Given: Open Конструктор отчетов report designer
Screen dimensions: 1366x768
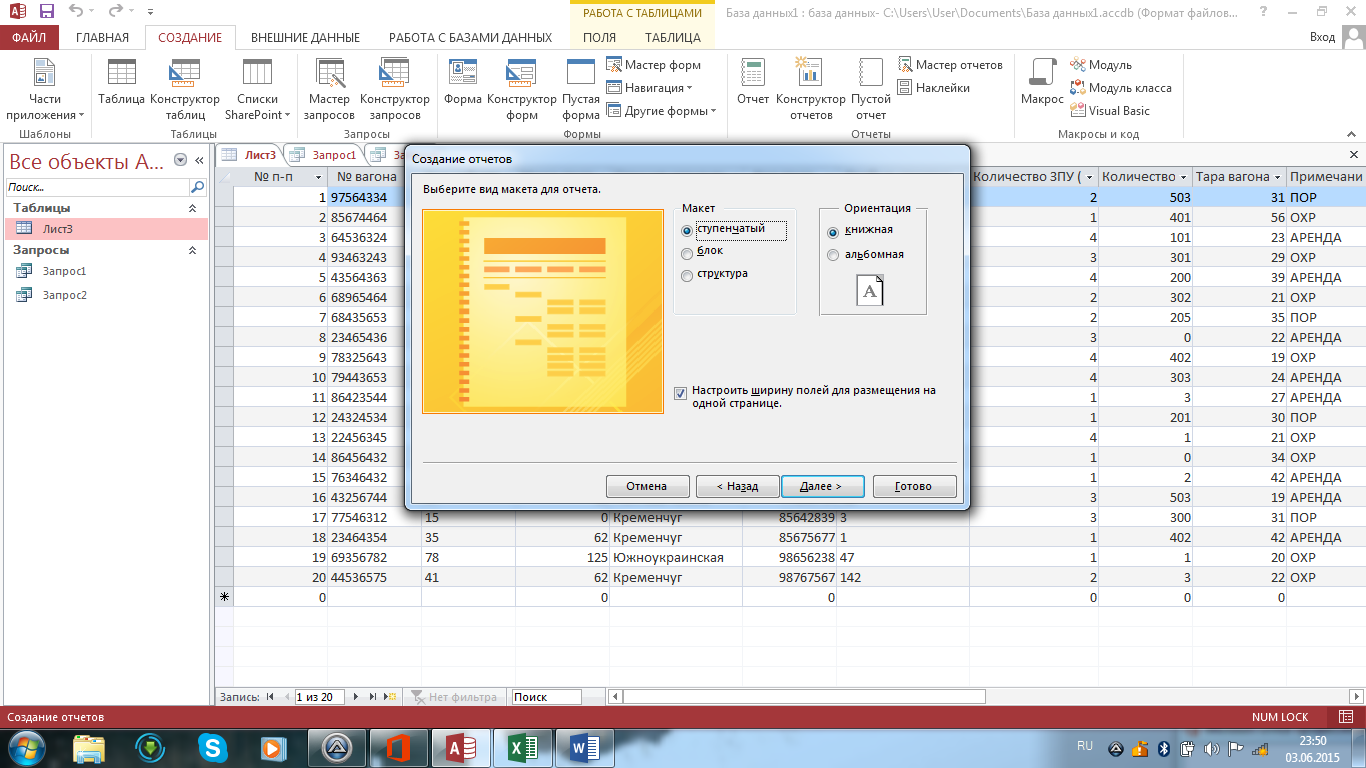Looking at the screenshot, I should click(811, 89).
